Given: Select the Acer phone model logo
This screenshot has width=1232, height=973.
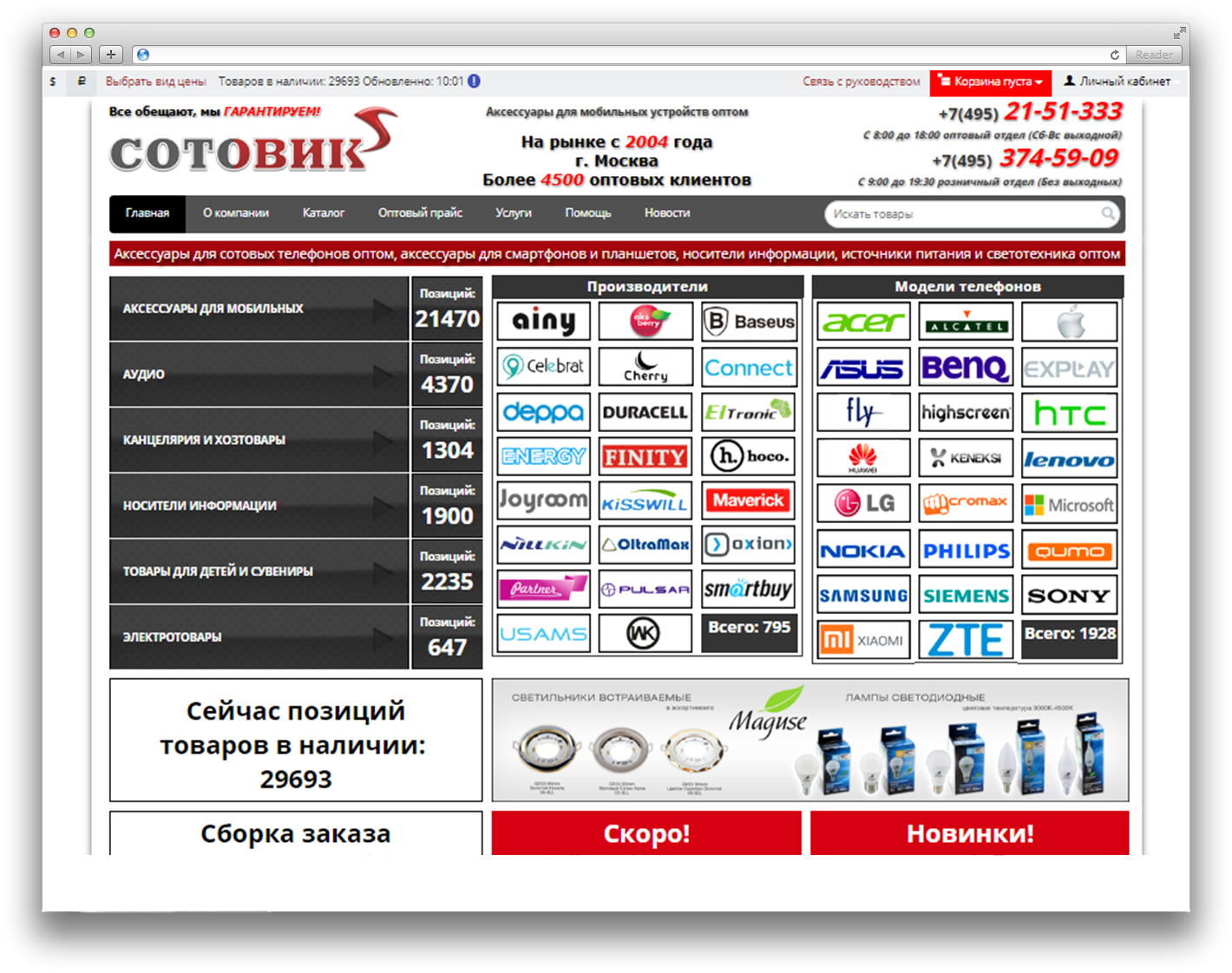Looking at the screenshot, I should click(864, 322).
